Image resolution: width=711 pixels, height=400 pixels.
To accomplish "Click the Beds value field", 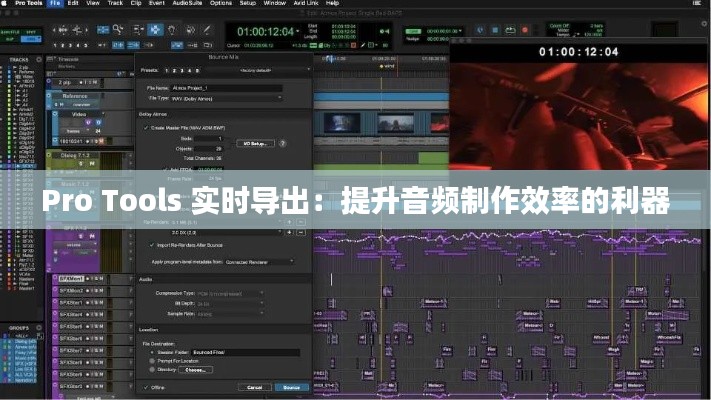I will coord(209,139).
